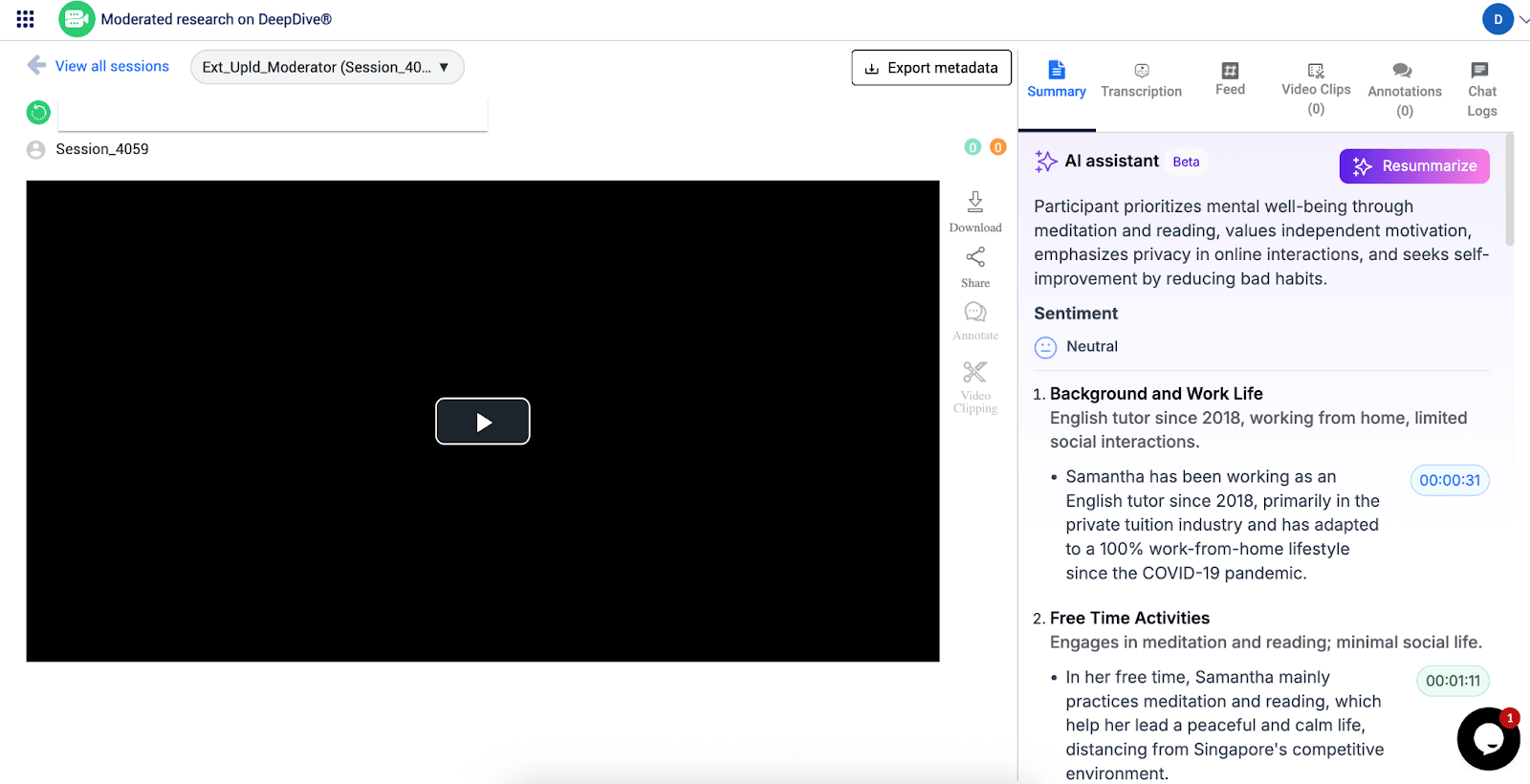Open the Chat Logs tab
Viewport: 1530px width, 784px height.
tap(1481, 88)
